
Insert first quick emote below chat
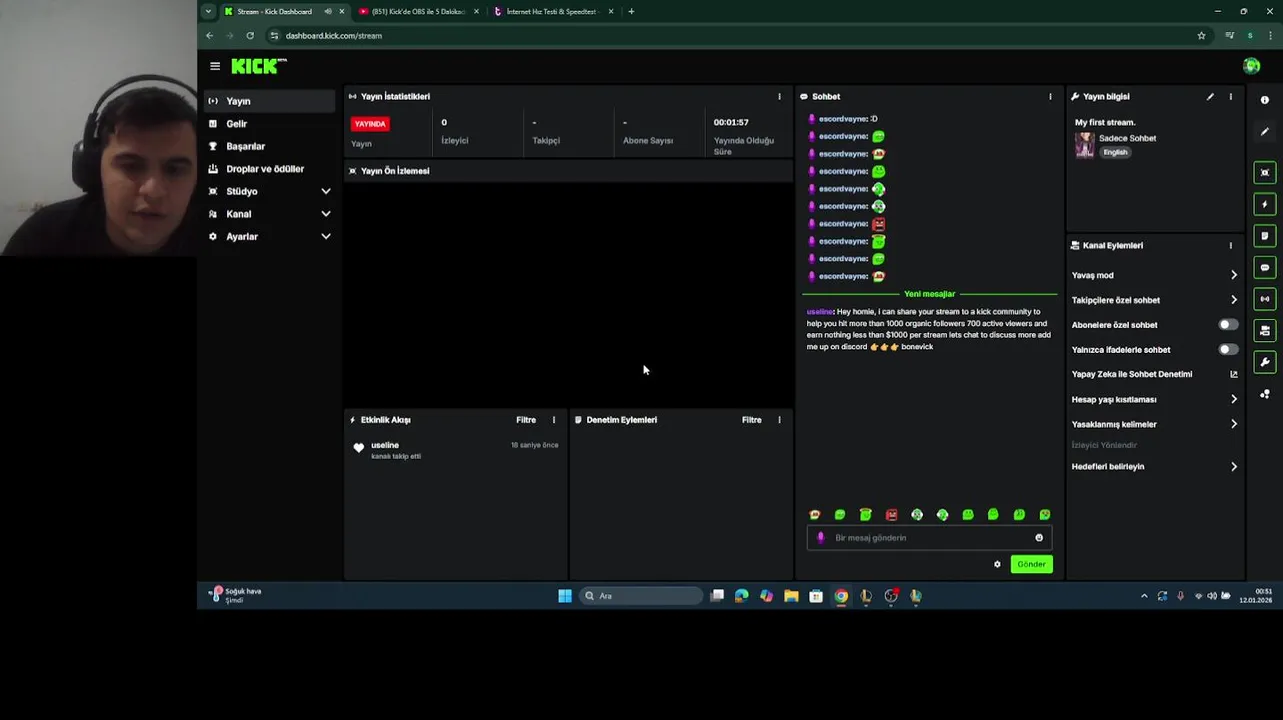click(x=815, y=515)
